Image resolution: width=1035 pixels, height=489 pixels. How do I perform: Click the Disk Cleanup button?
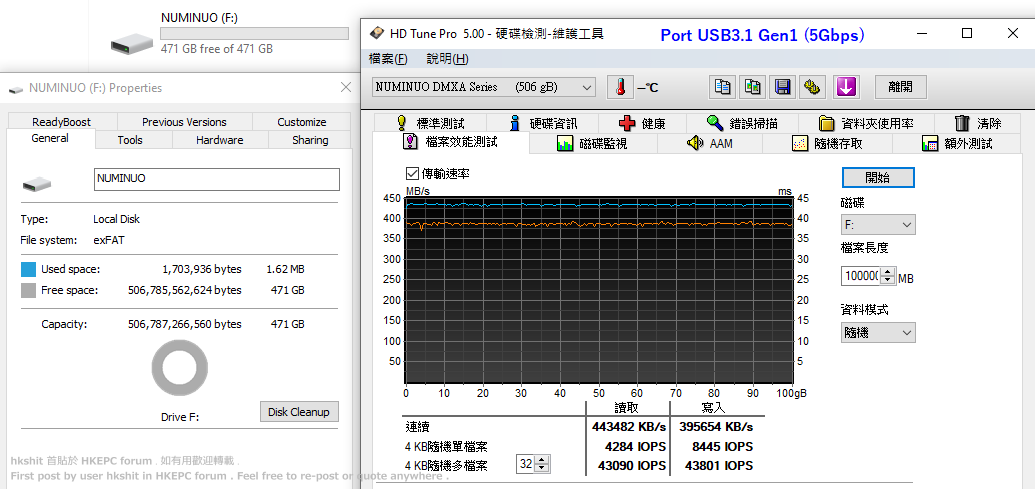tap(298, 412)
